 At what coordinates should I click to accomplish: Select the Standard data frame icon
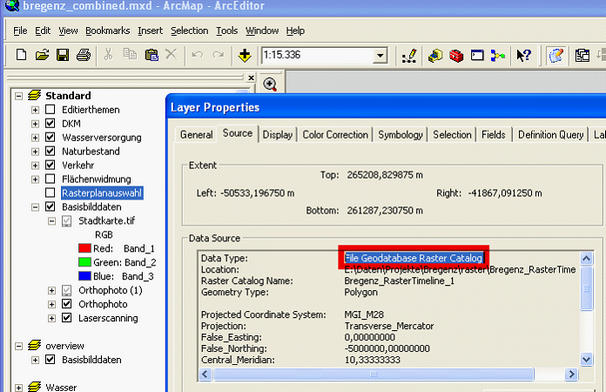tap(34, 95)
